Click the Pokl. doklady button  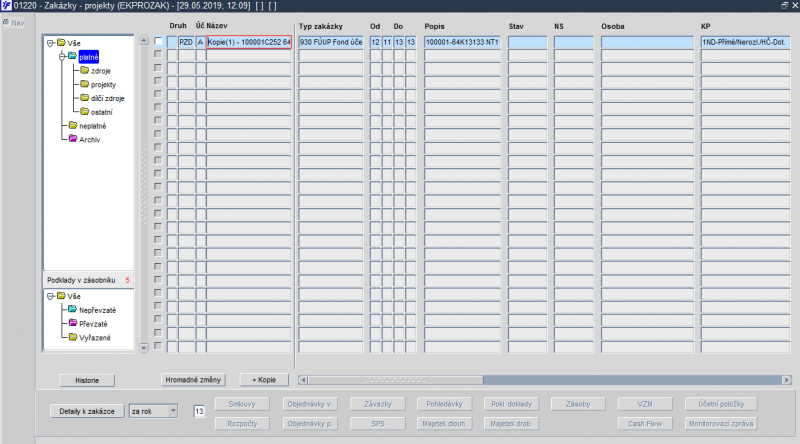[511, 404]
